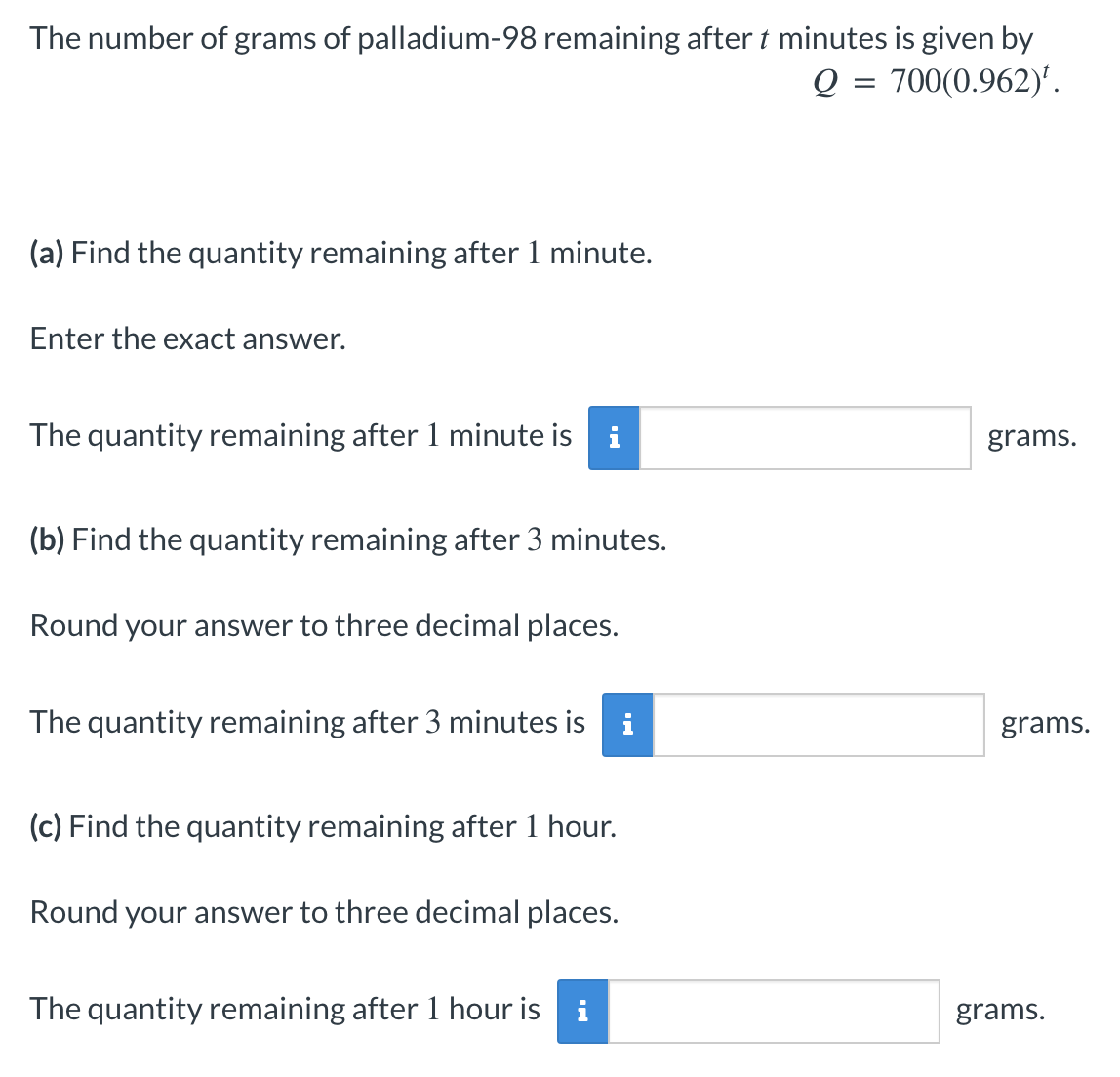Click 'The quantity remaining after 1 minute is' label
1120x1077 pixels.
300,435
